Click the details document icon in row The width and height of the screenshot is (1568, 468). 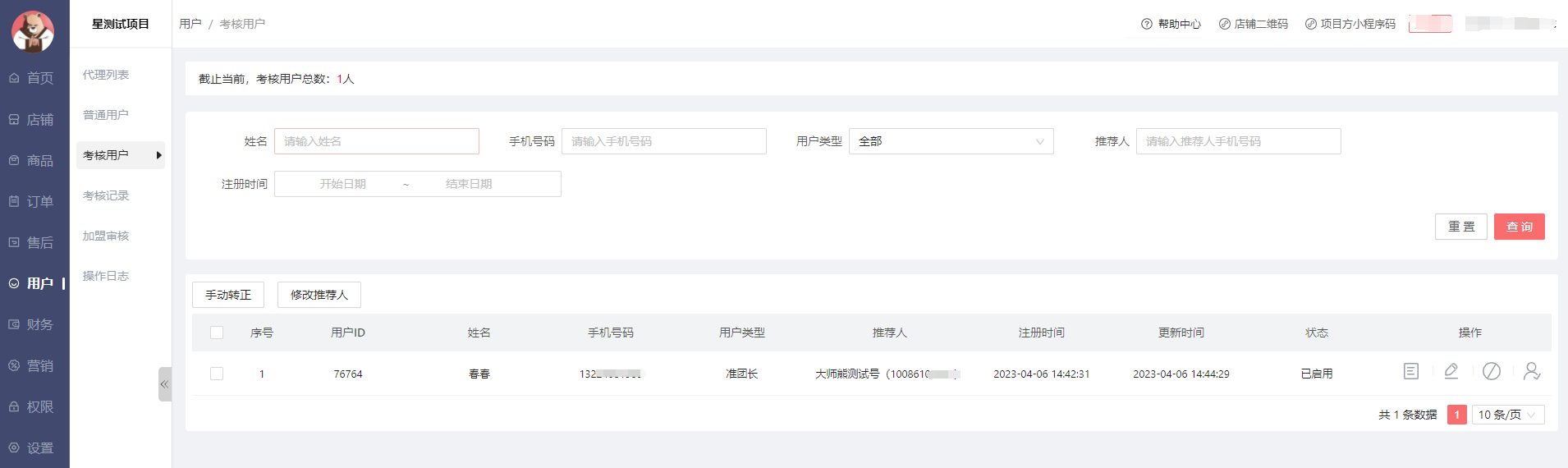coord(1410,372)
